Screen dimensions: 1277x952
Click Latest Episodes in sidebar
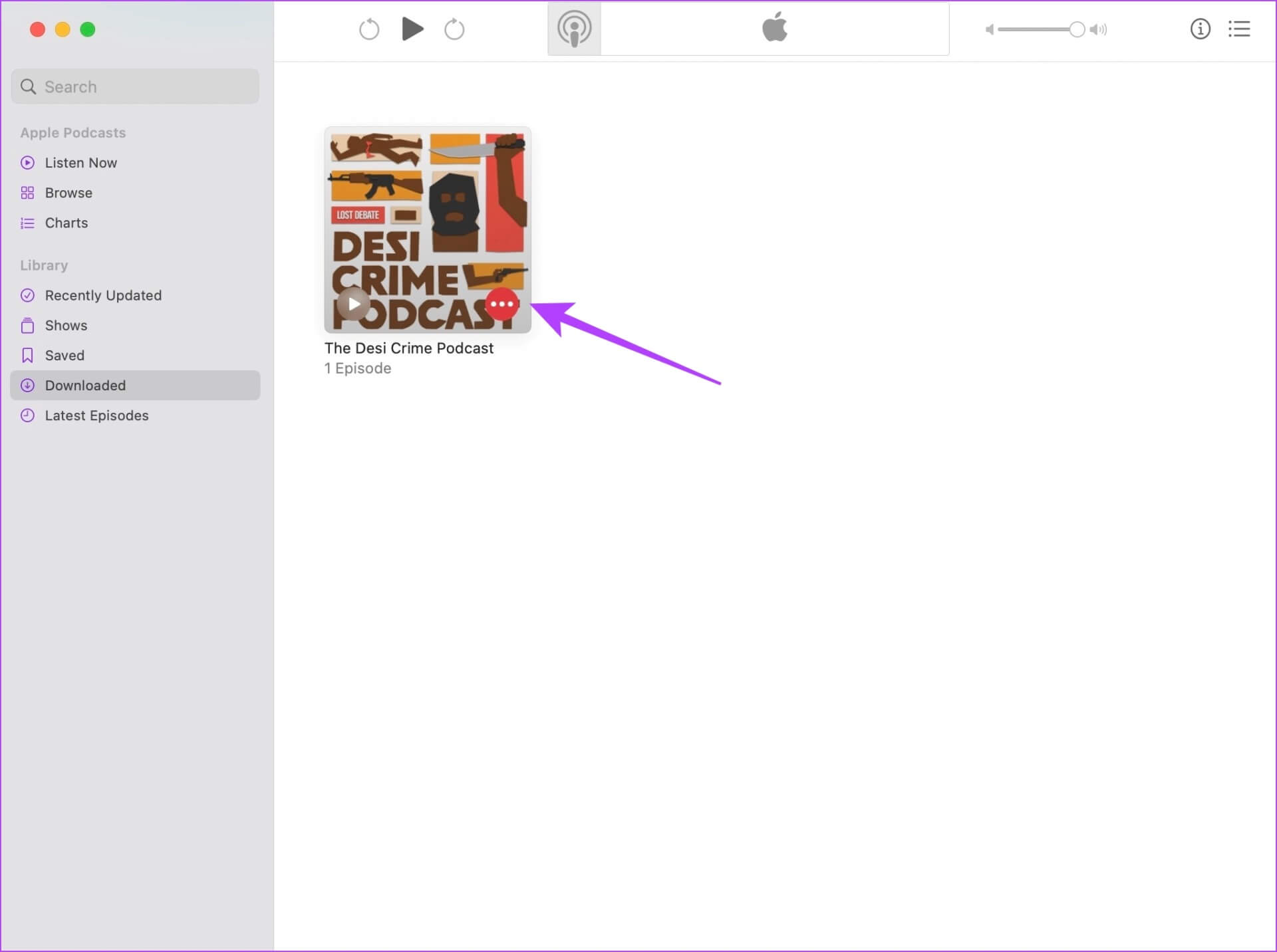97,415
